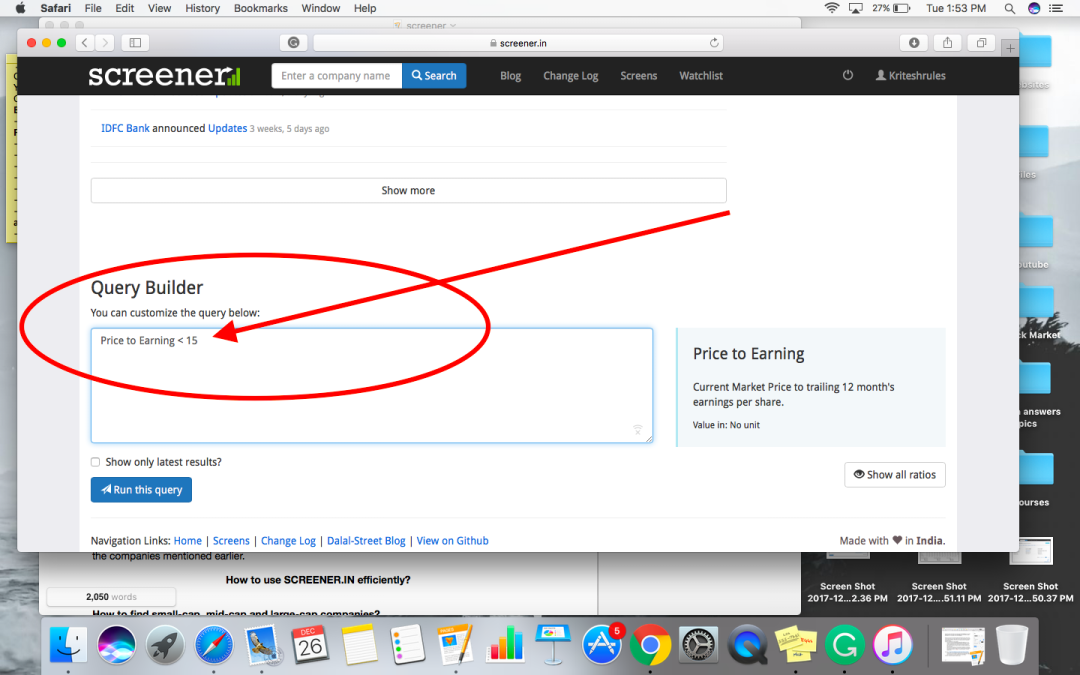Launch Siri from the dock
The width and height of the screenshot is (1080, 675).
point(116,645)
